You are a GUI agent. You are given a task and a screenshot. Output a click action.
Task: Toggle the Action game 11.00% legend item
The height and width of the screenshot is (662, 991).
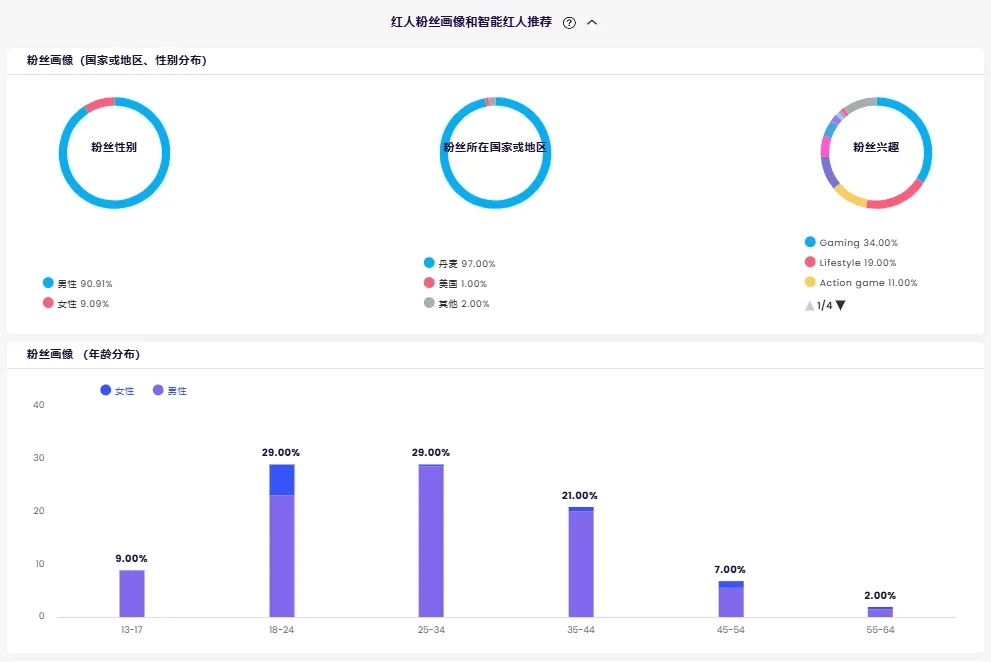pos(861,283)
